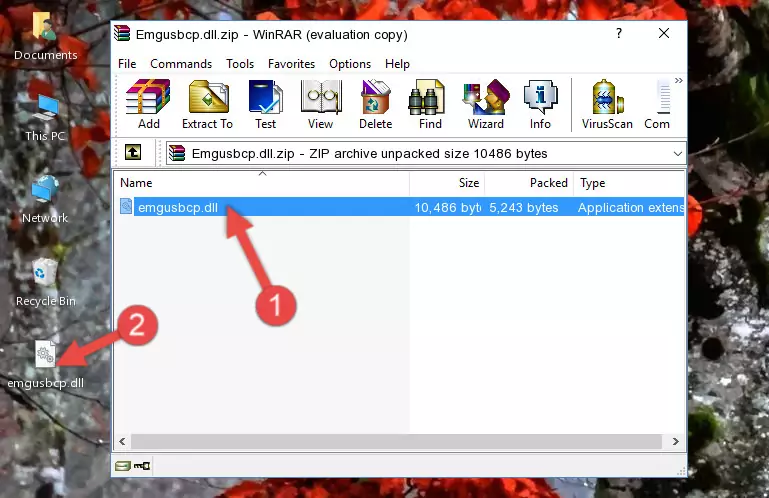
Task: Click the Application extension type cell
Action: (x=631, y=208)
